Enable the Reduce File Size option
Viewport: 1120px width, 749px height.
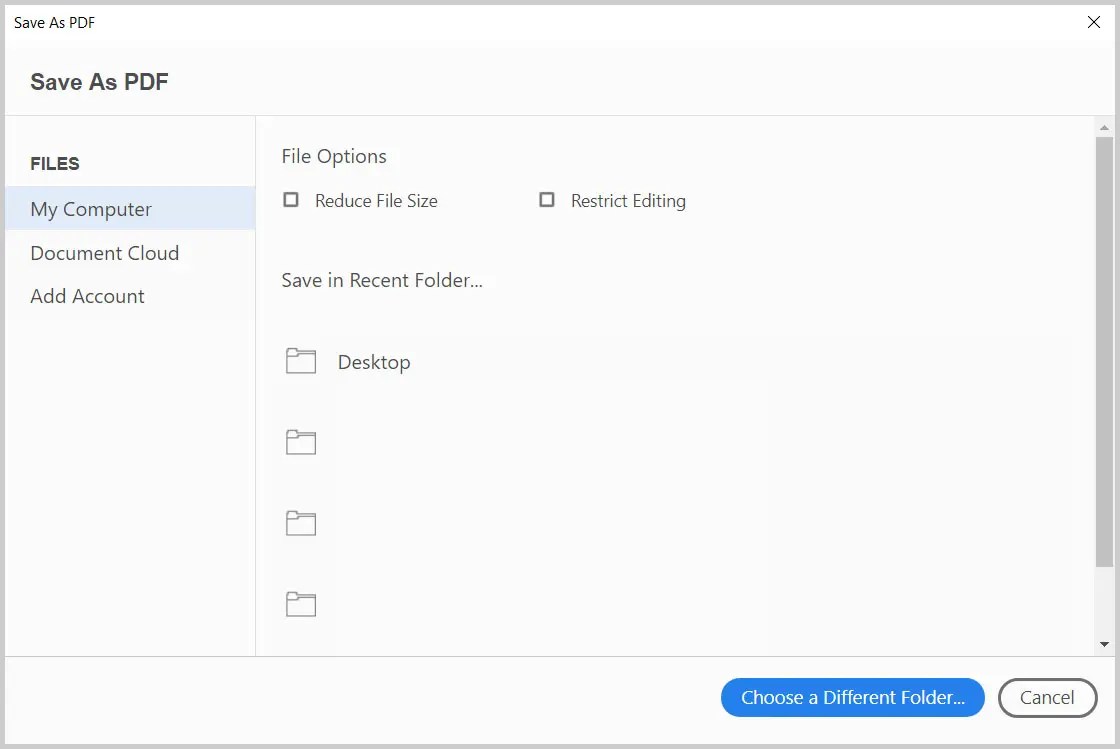[x=290, y=200]
